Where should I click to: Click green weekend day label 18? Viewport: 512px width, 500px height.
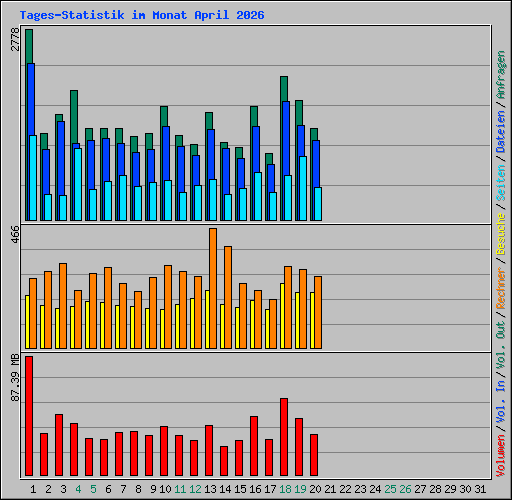click(285, 489)
